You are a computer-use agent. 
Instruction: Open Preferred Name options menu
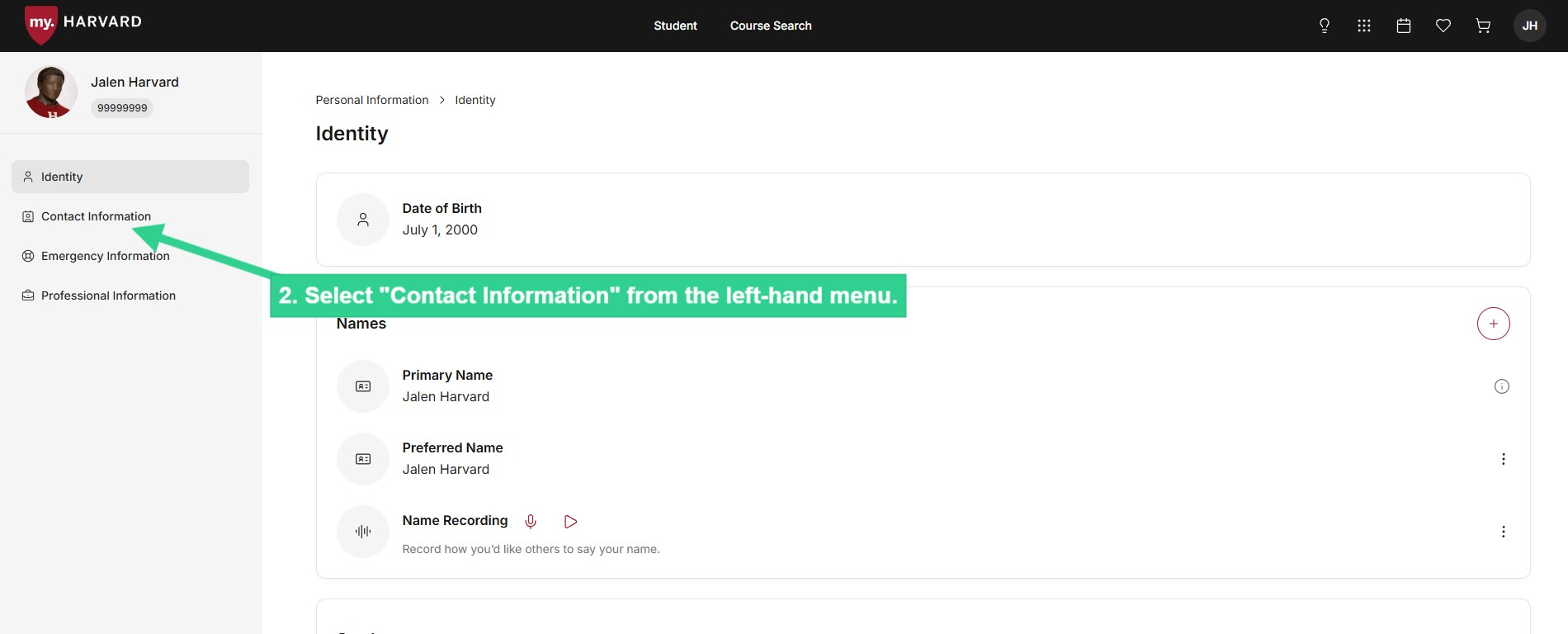coord(1504,459)
